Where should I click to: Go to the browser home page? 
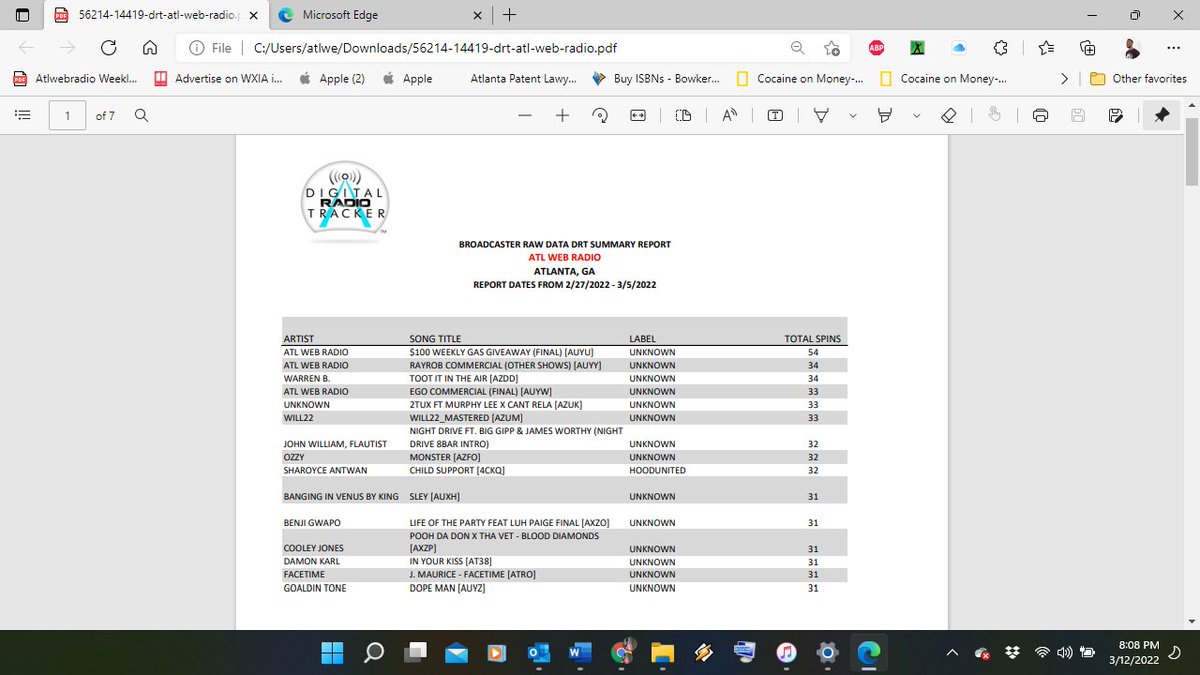[149, 47]
